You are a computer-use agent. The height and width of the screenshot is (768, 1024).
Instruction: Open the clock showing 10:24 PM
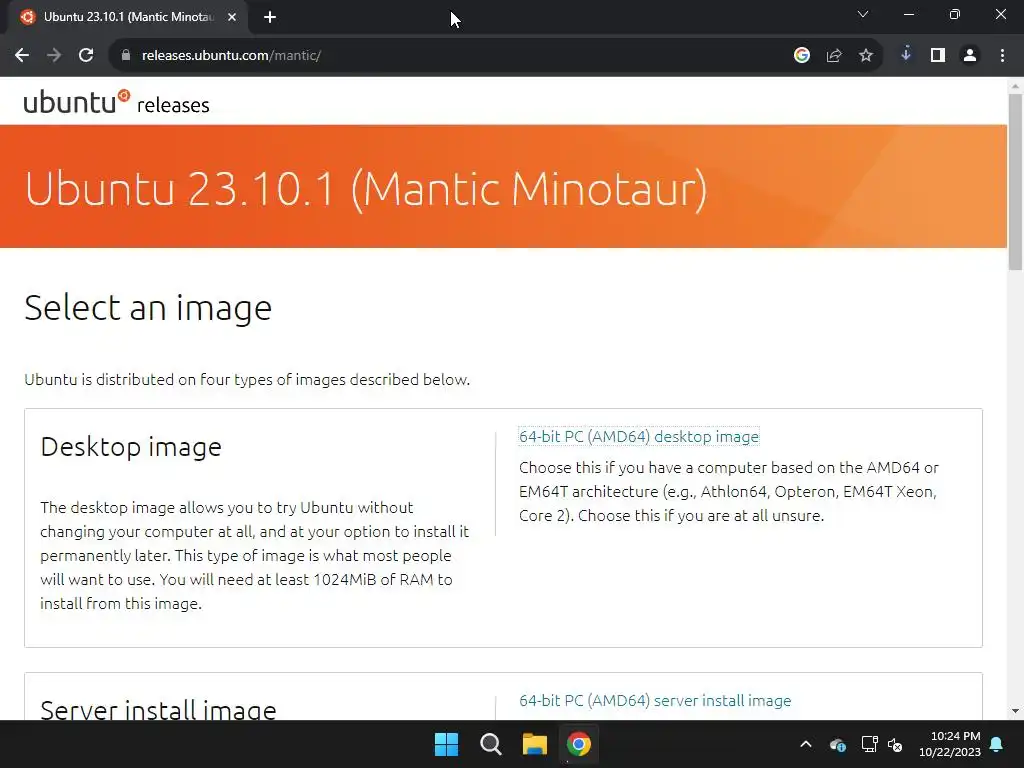pyautogui.click(x=950, y=744)
